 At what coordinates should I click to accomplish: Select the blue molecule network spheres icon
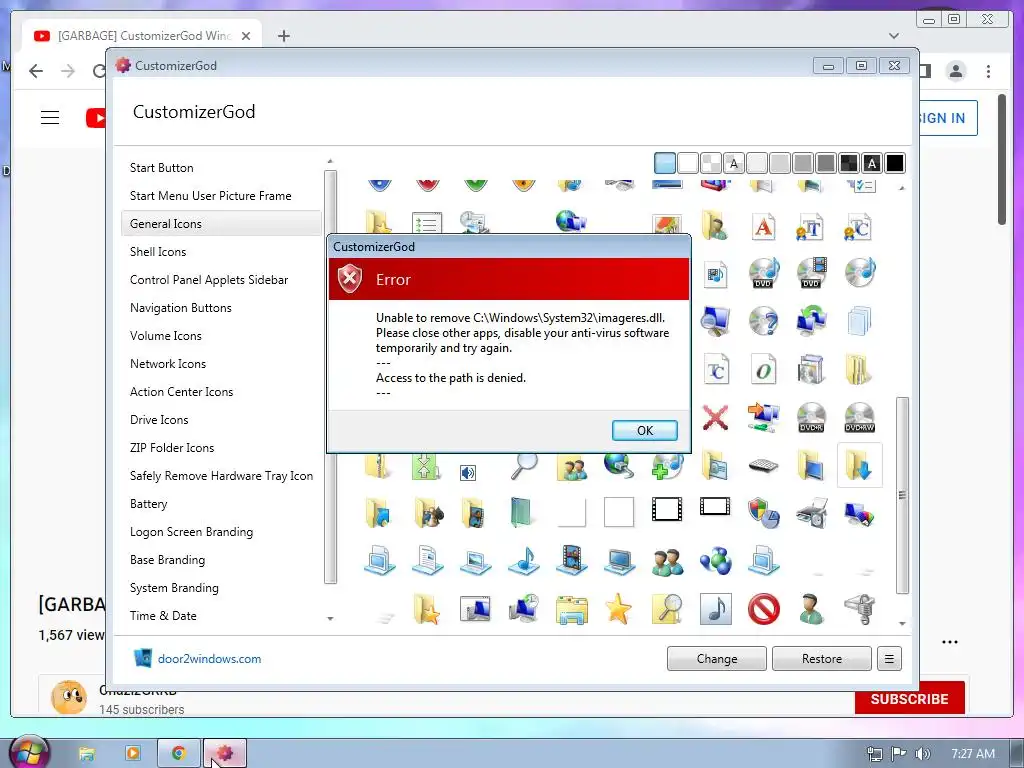click(x=715, y=561)
